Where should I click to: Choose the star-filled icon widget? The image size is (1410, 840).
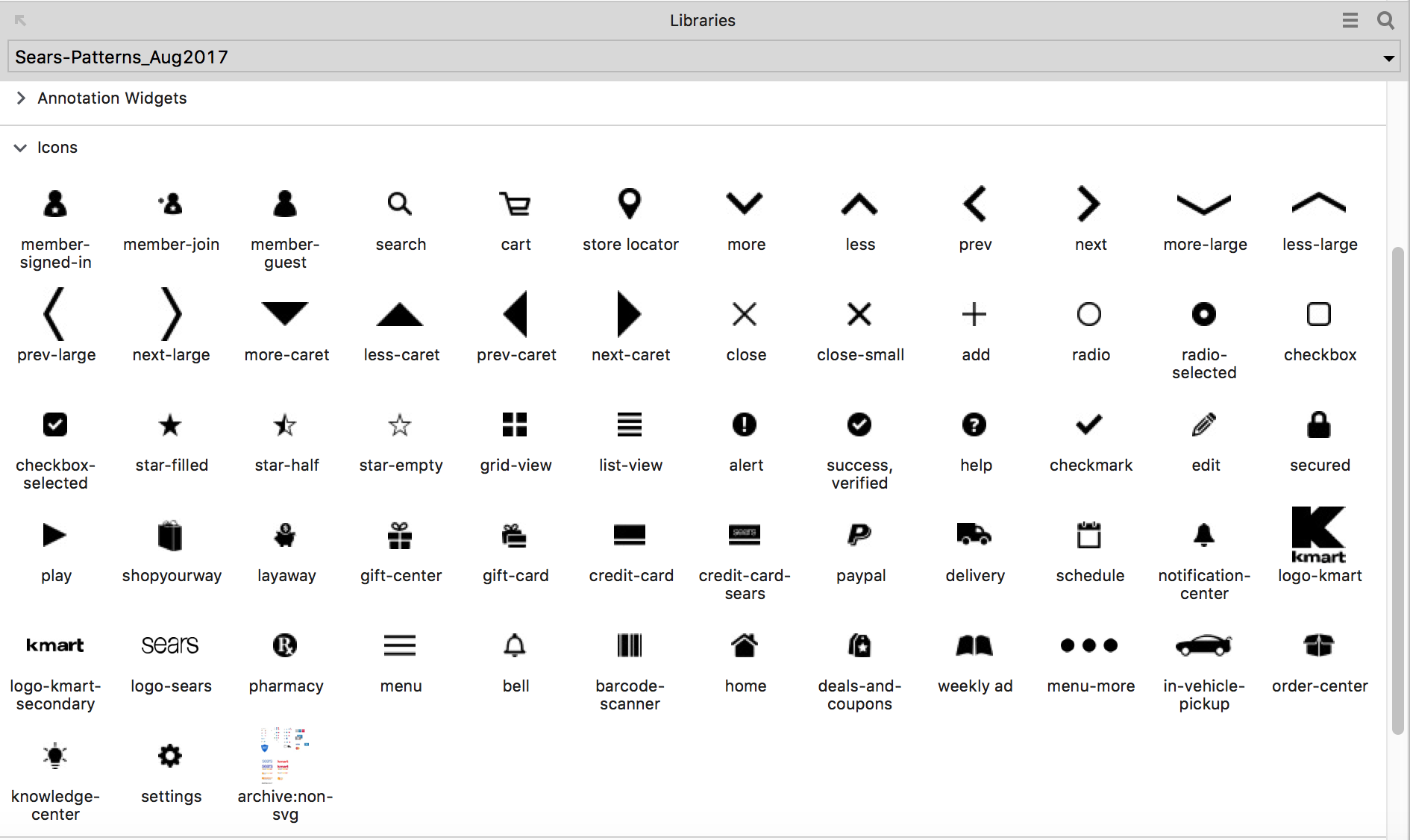(170, 424)
